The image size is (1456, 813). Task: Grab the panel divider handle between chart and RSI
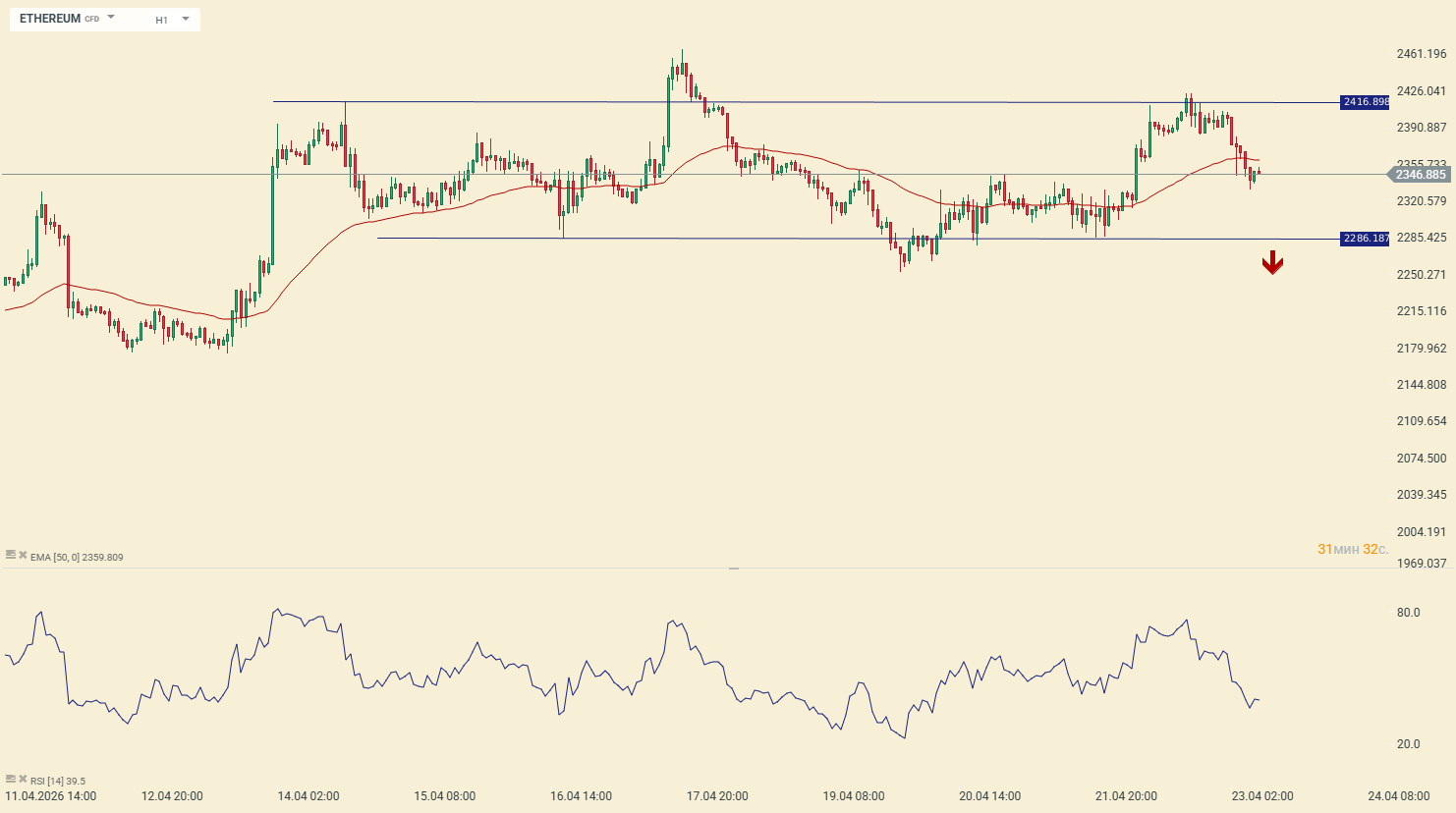tap(733, 569)
